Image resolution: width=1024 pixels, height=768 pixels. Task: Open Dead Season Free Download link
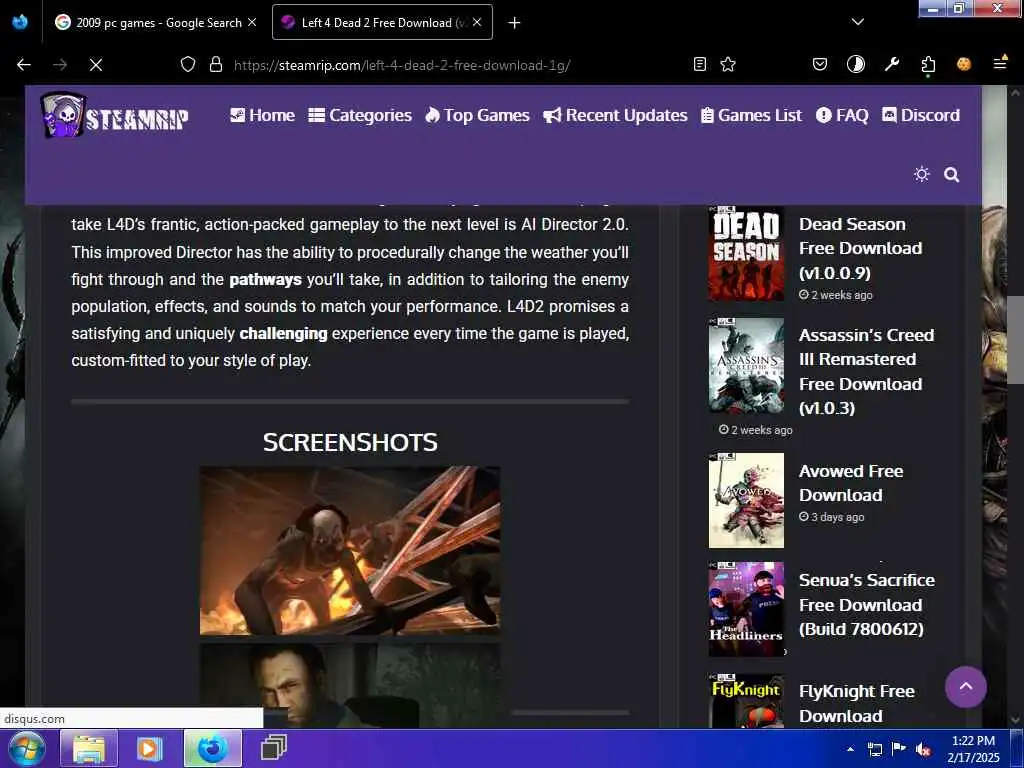(860, 248)
